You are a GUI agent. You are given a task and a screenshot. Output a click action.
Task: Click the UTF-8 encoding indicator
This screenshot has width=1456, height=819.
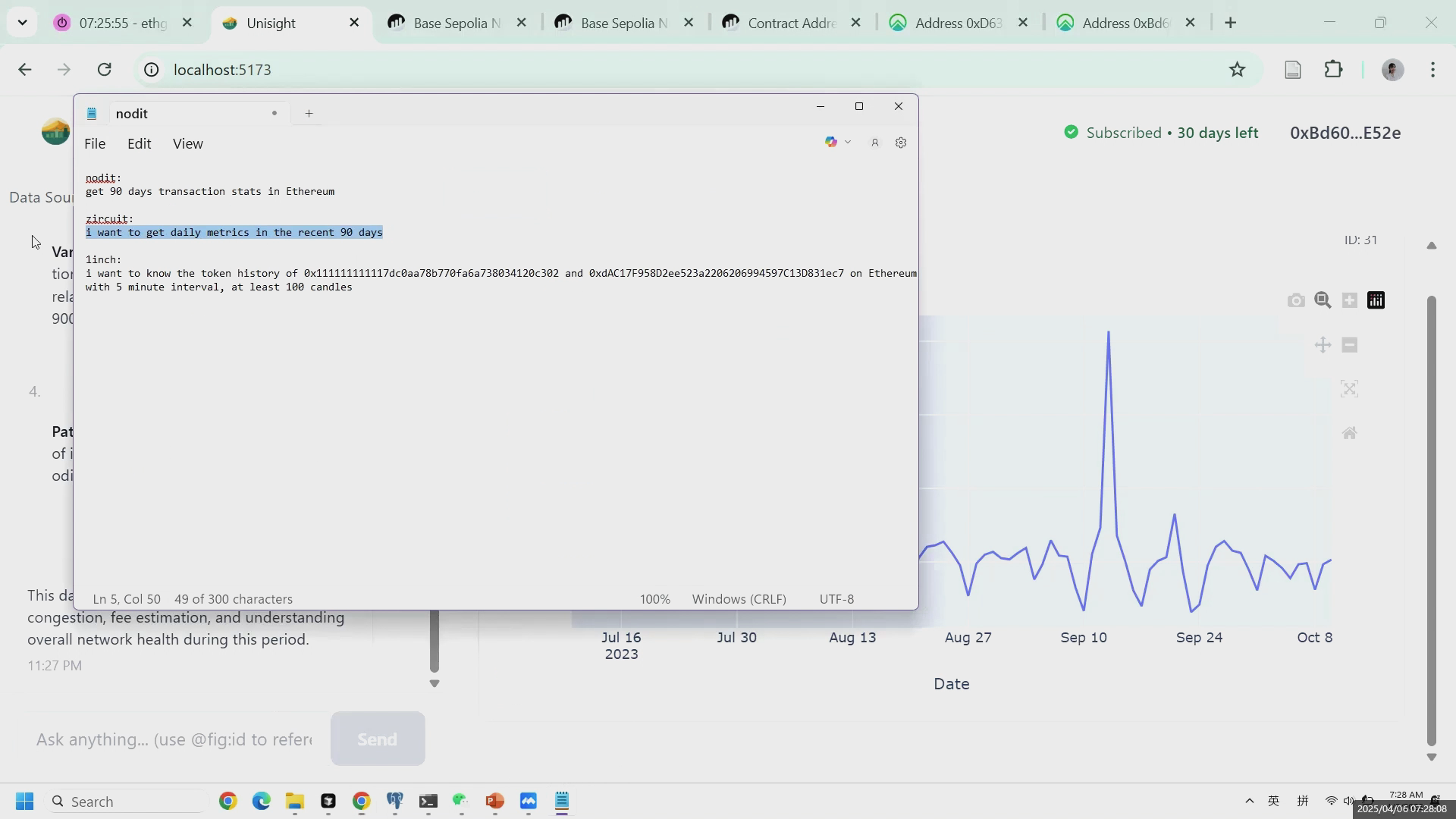(836, 599)
